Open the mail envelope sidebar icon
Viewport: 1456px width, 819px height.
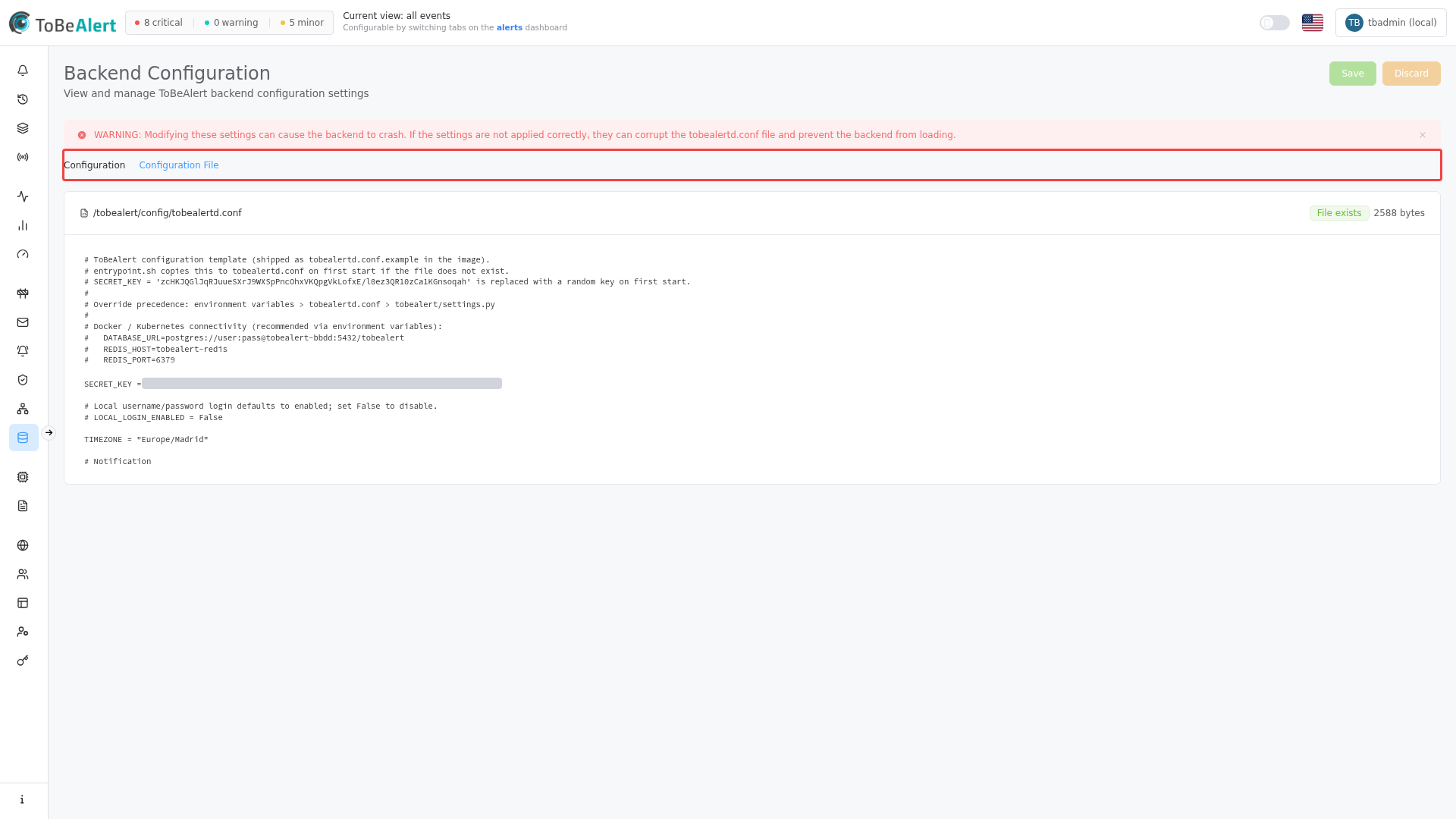pos(23,322)
